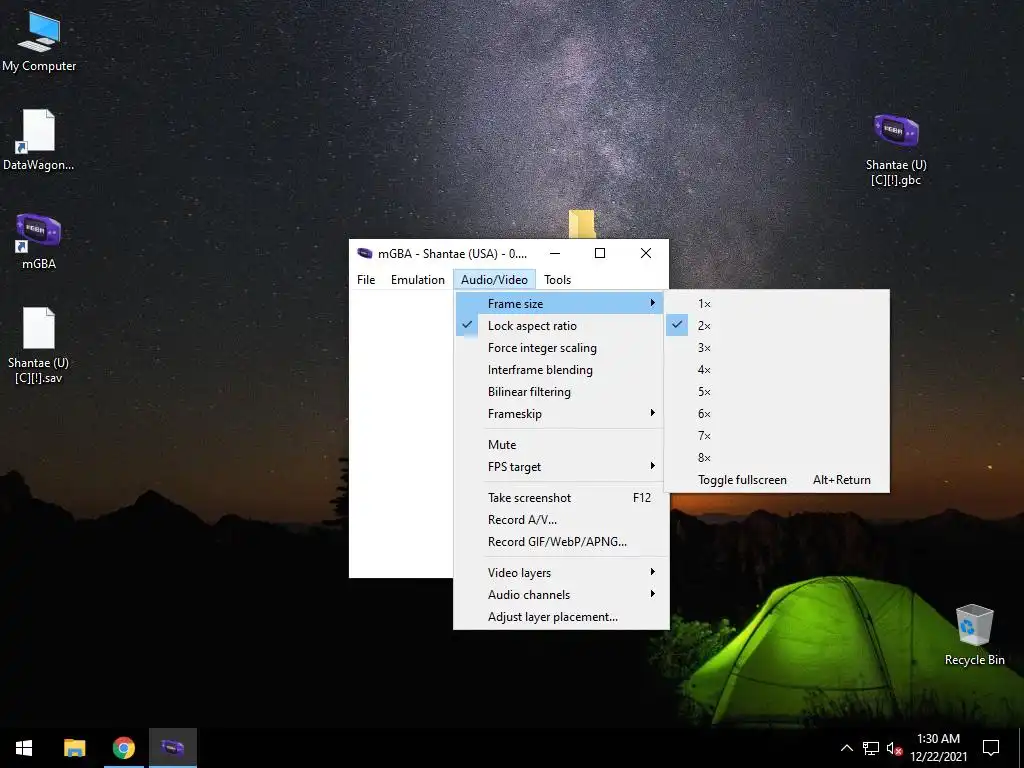This screenshot has height=768, width=1024.
Task: Minimize the mGBA window
Action: (x=554, y=253)
